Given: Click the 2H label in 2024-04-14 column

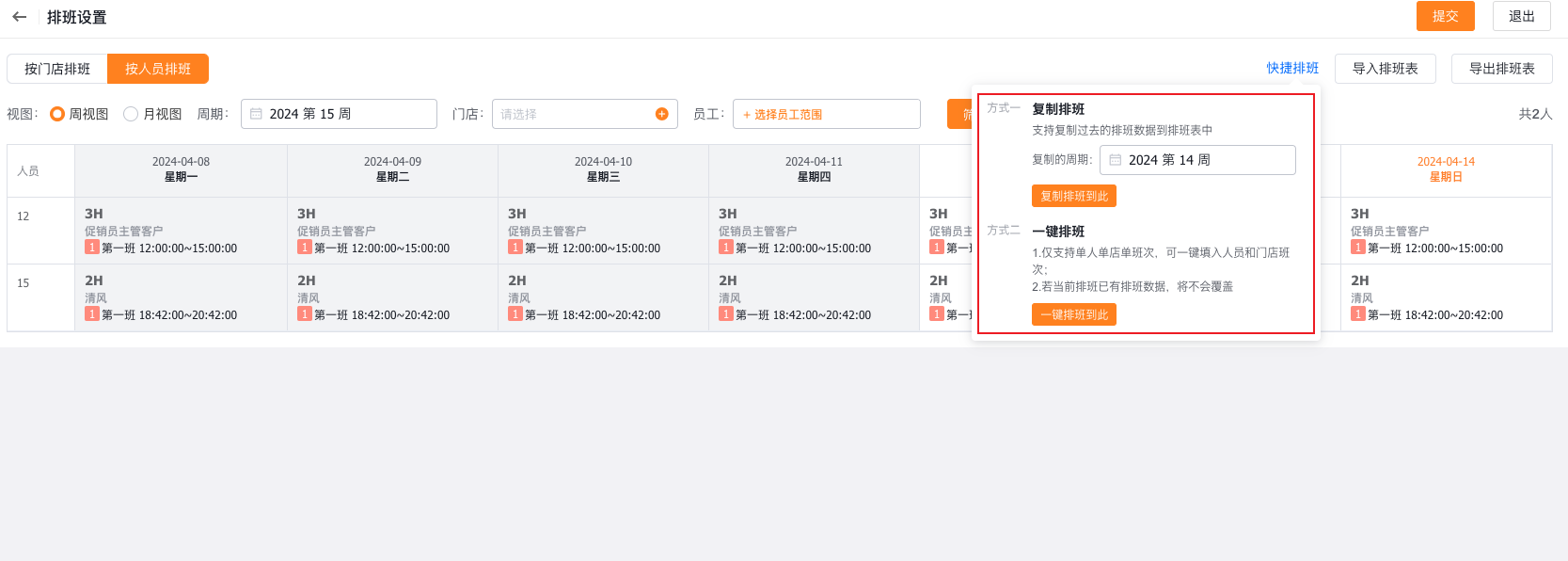Looking at the screenshot, I should [x=1360, y=280].
